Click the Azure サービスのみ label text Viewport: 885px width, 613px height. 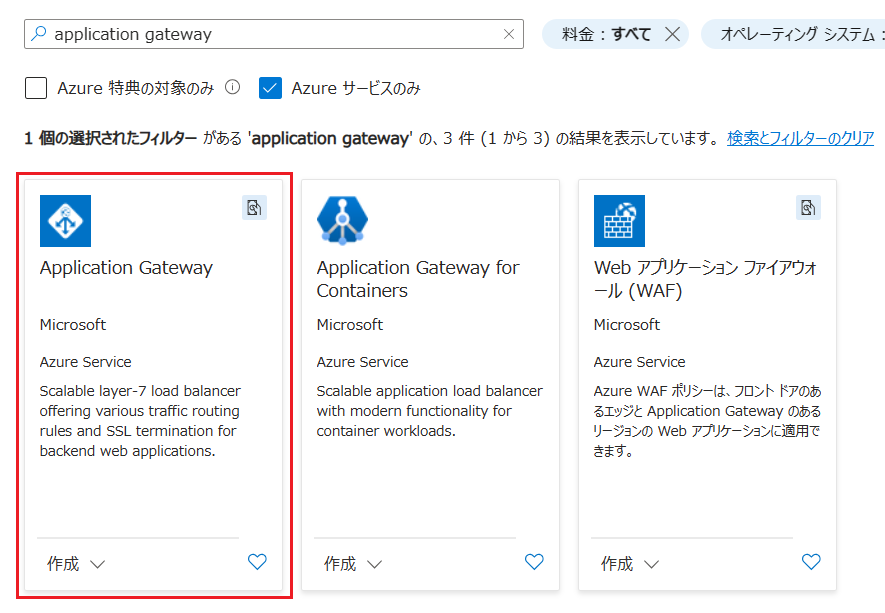pos(356,88)
